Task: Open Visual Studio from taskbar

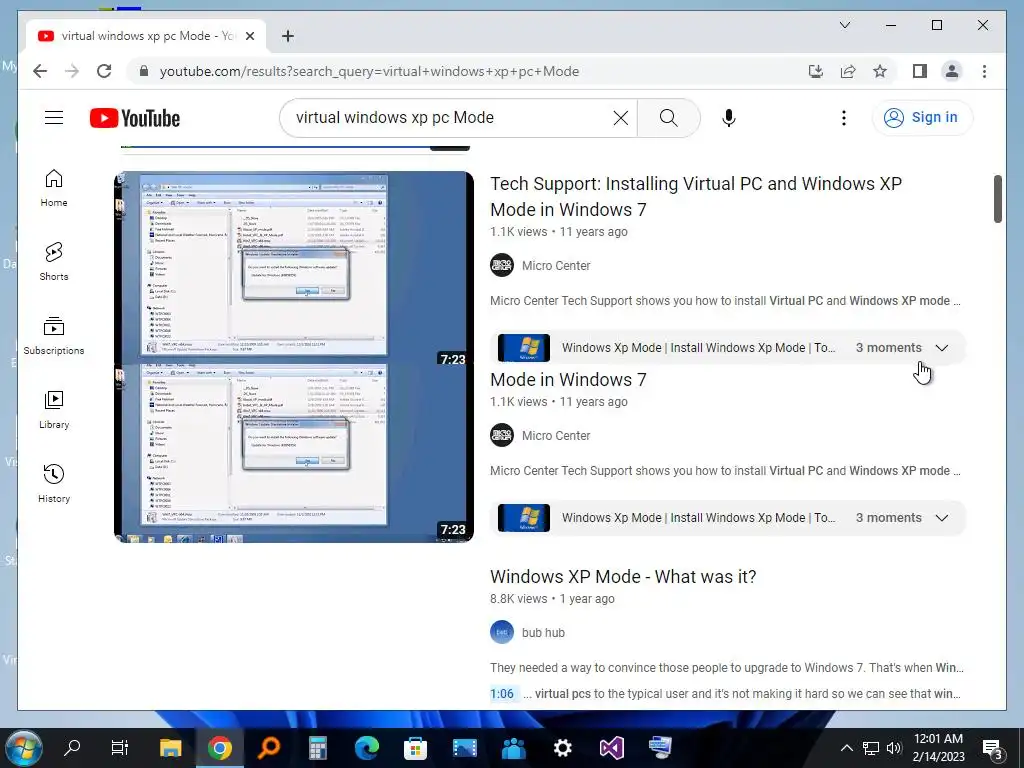Action: pyautogui.click(x=611, y=747)
